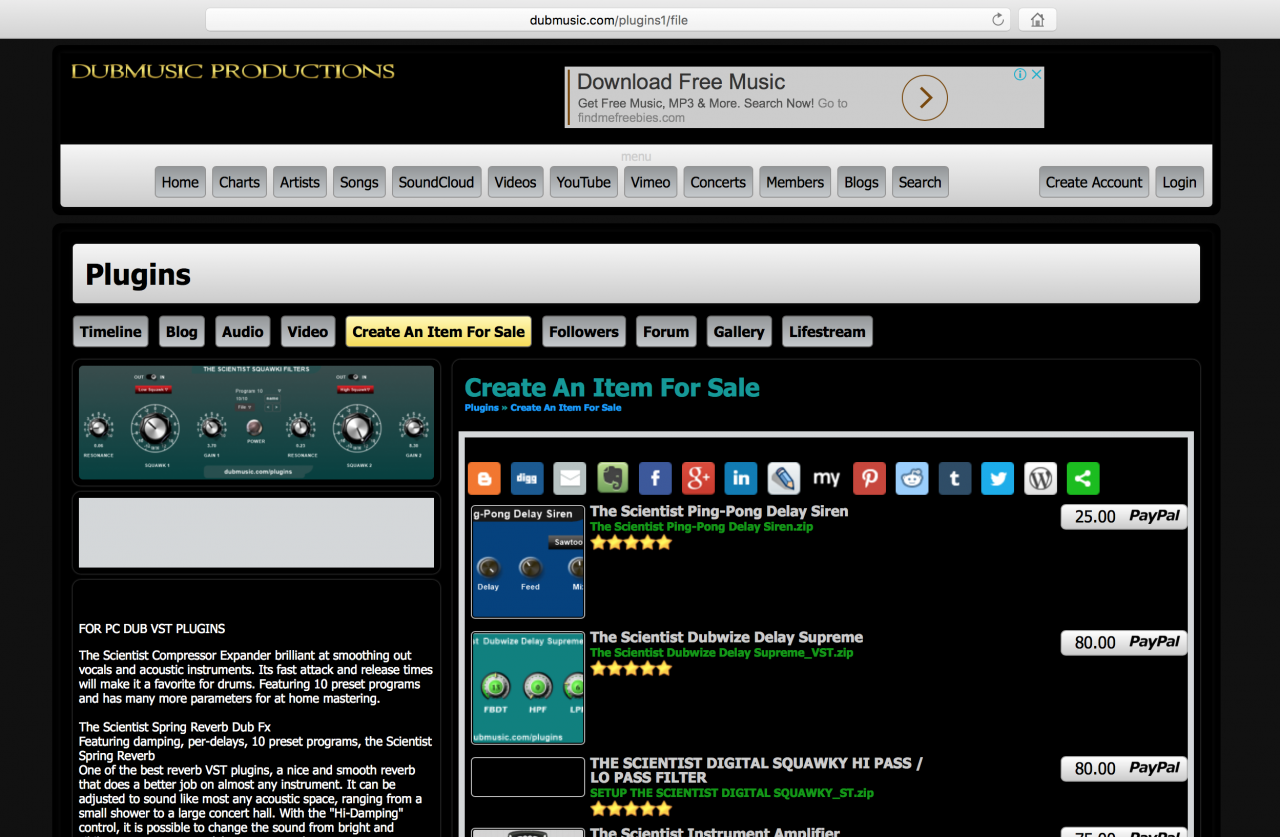Image resolution: width=1280 pixels, height=837 pixels.
Task: Open the green ShareThis more-options icon
Action: pos(1083,478)
